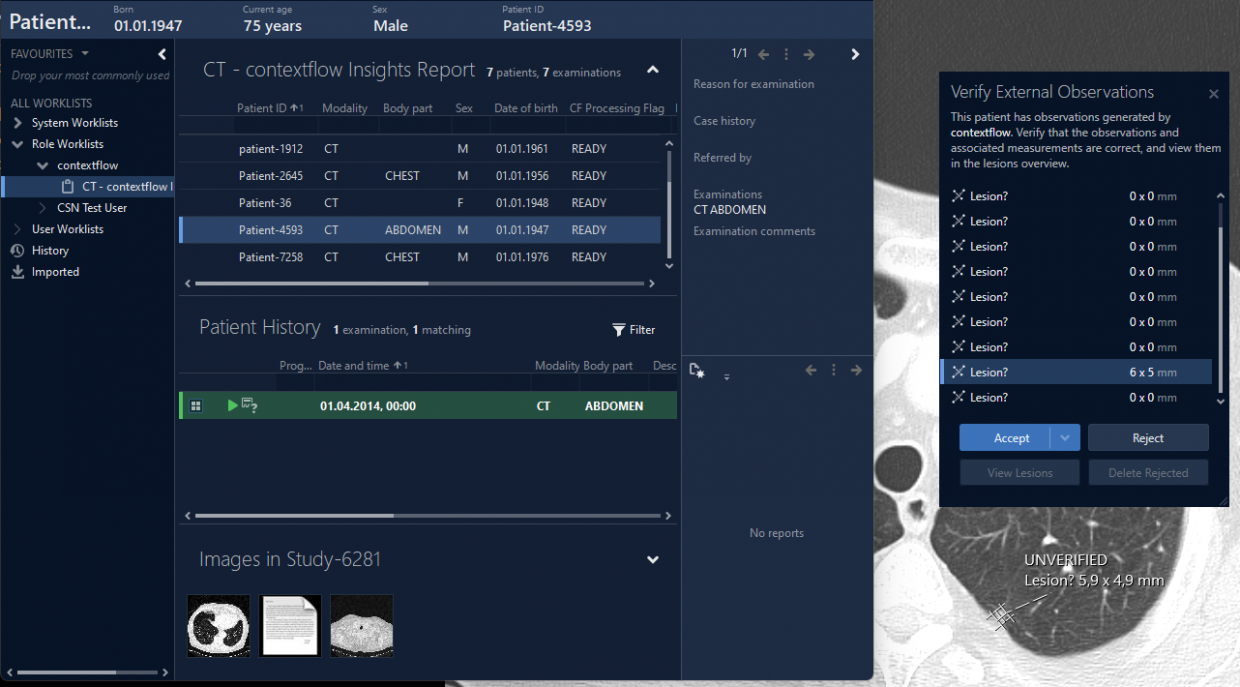
Task: Click the History clock icon
Action: (17, 251)
